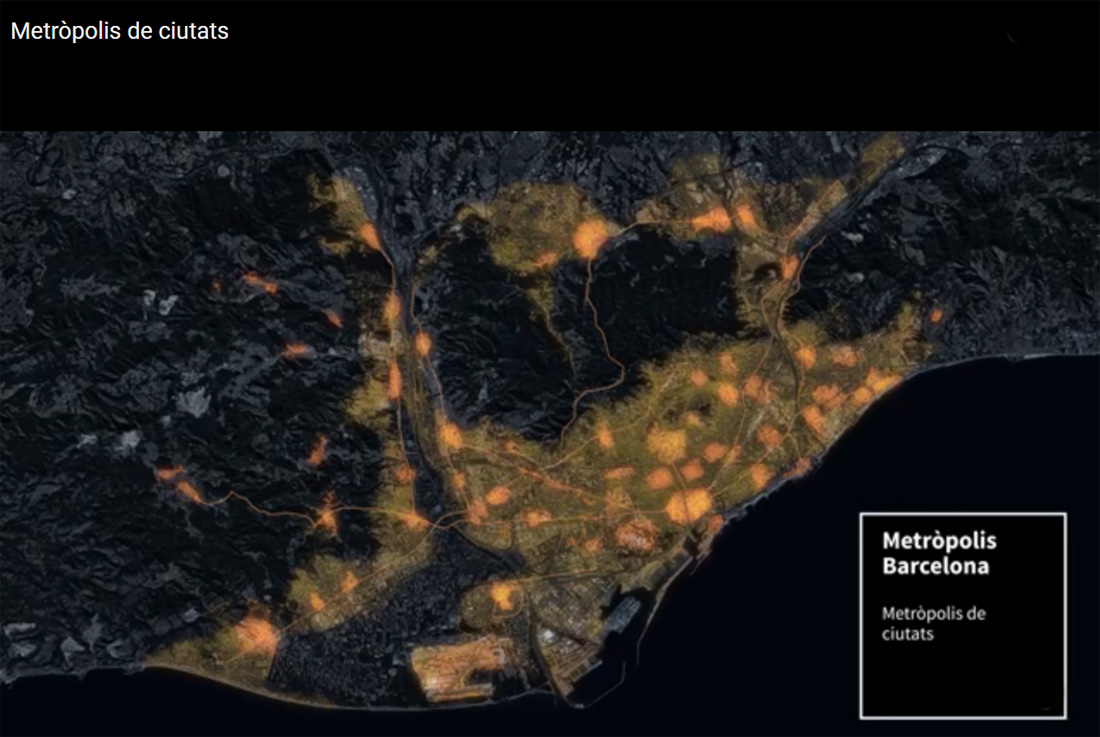Click the 'Metròpolis Barcelona' heading in the white-bordered box

939,553
